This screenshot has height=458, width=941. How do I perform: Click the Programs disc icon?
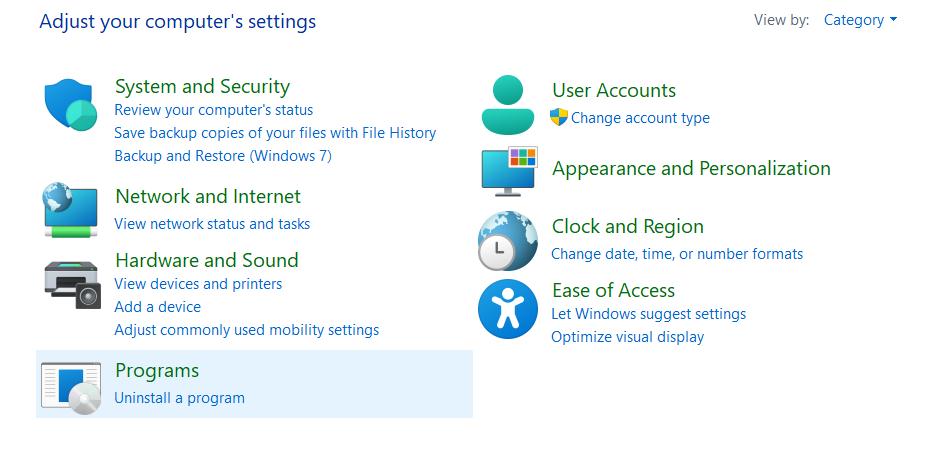pyautogui.click(x=71, y=388)
